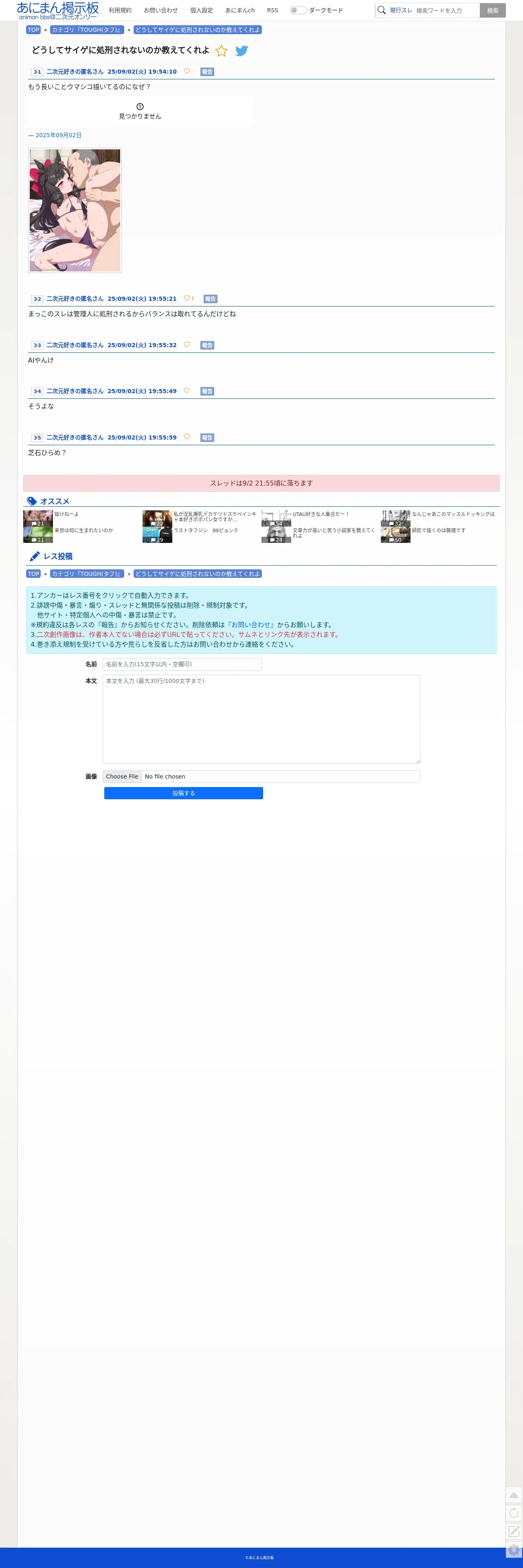Click anchor number >>4
Image resolution: width=523 pixels, height=1568 pixels.
click(37, 391)
